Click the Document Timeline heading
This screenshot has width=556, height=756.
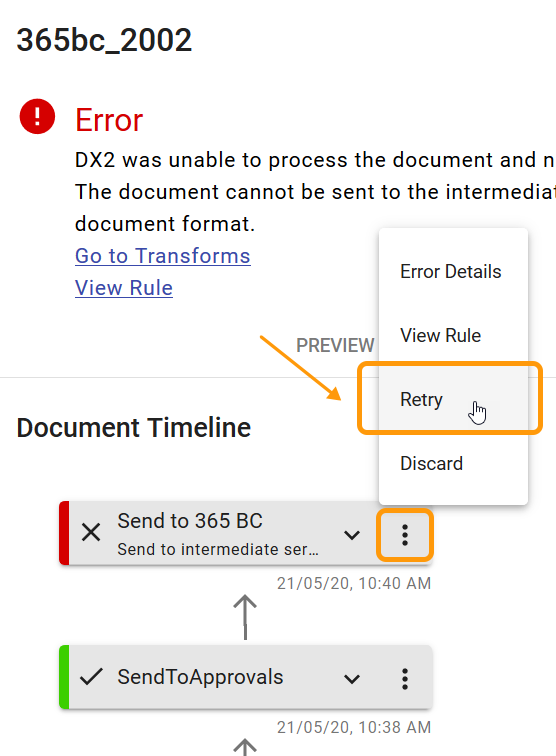click(x=134, y=428)
